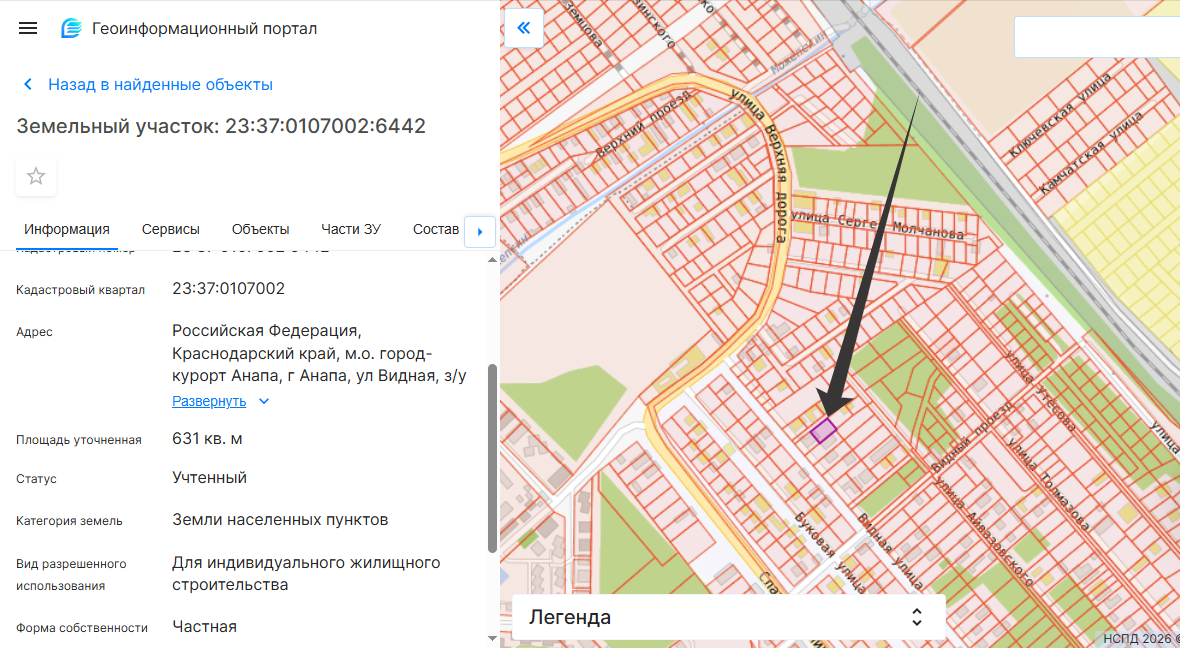This screenshot has height=648, width=1180.
Task: Go back via Назад в найденные объекты
Action: coord(160,85)
